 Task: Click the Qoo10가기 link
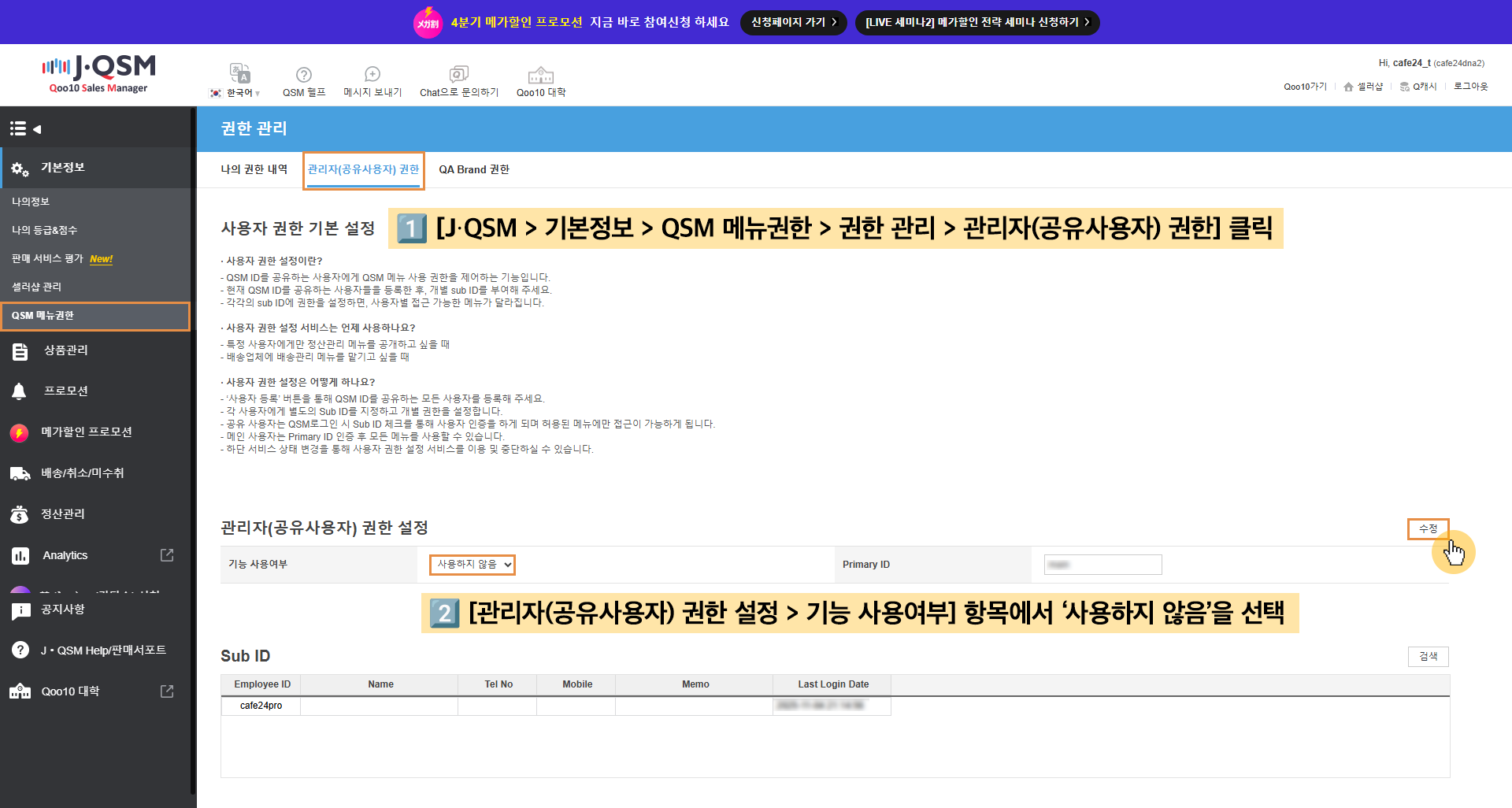point(1305,87)
